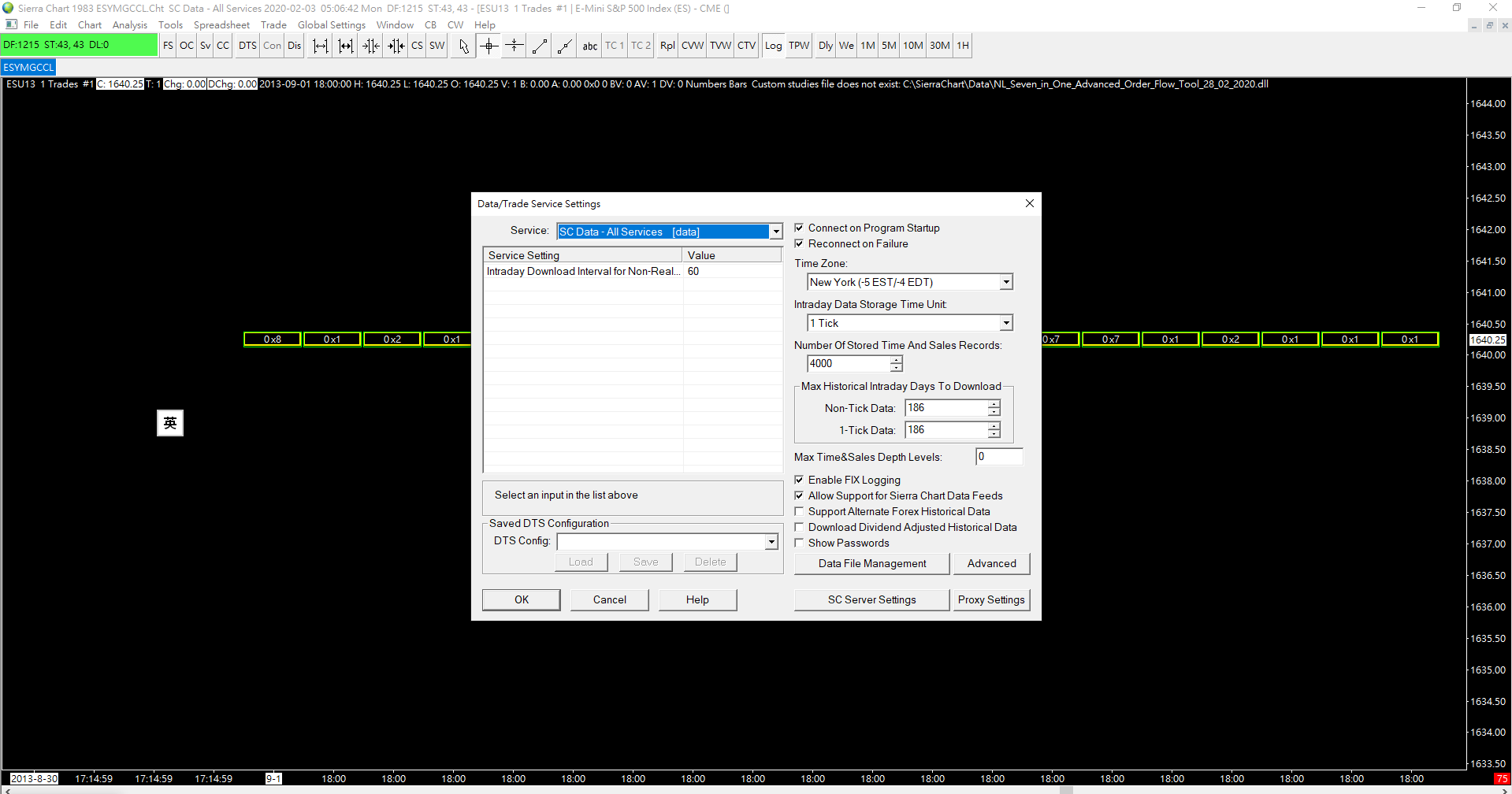
Task: Open Intraday Data Storage Time Unit dropdown
Action: 1006,323
